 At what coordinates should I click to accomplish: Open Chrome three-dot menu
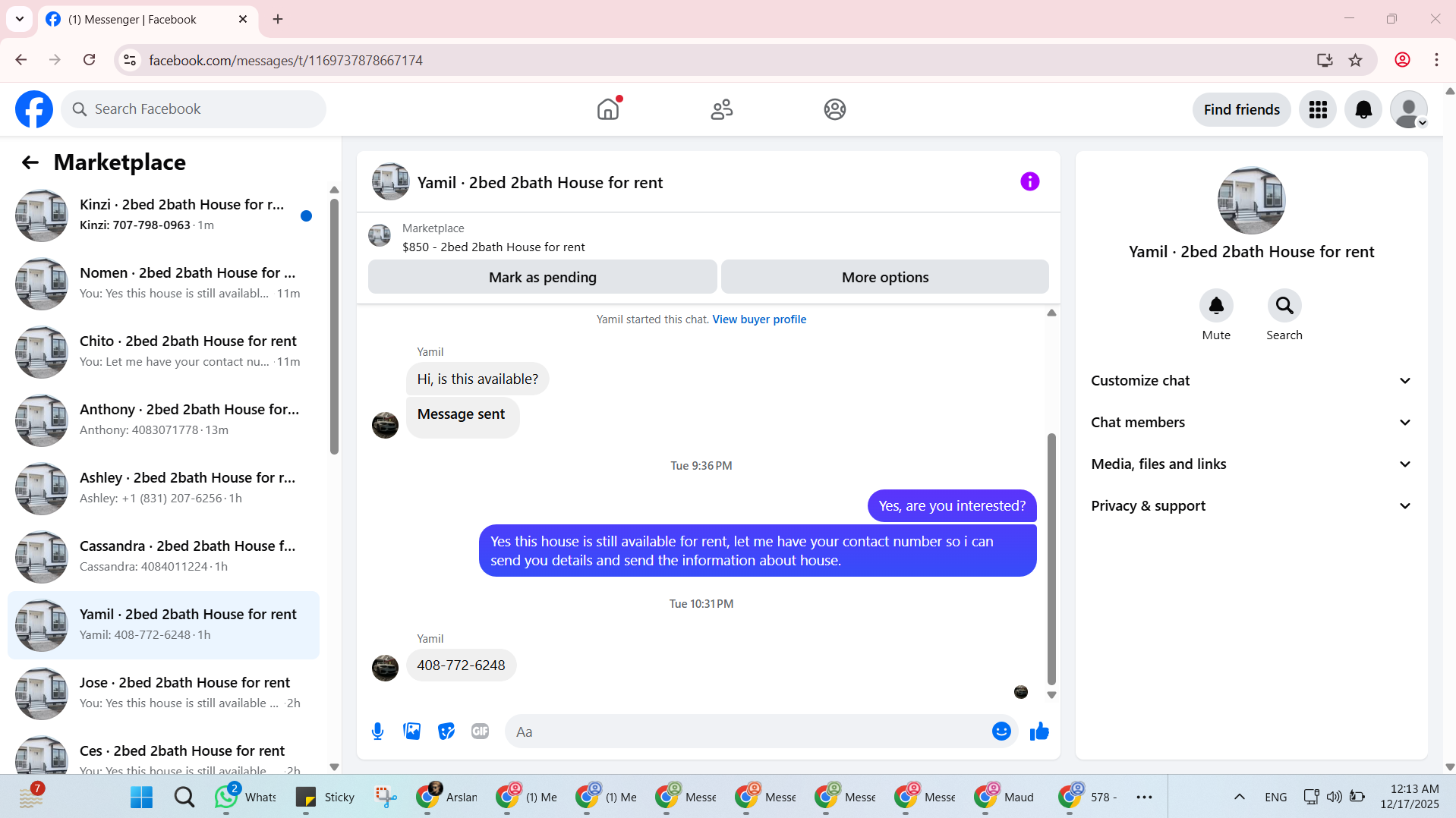tap(1436, 60)
